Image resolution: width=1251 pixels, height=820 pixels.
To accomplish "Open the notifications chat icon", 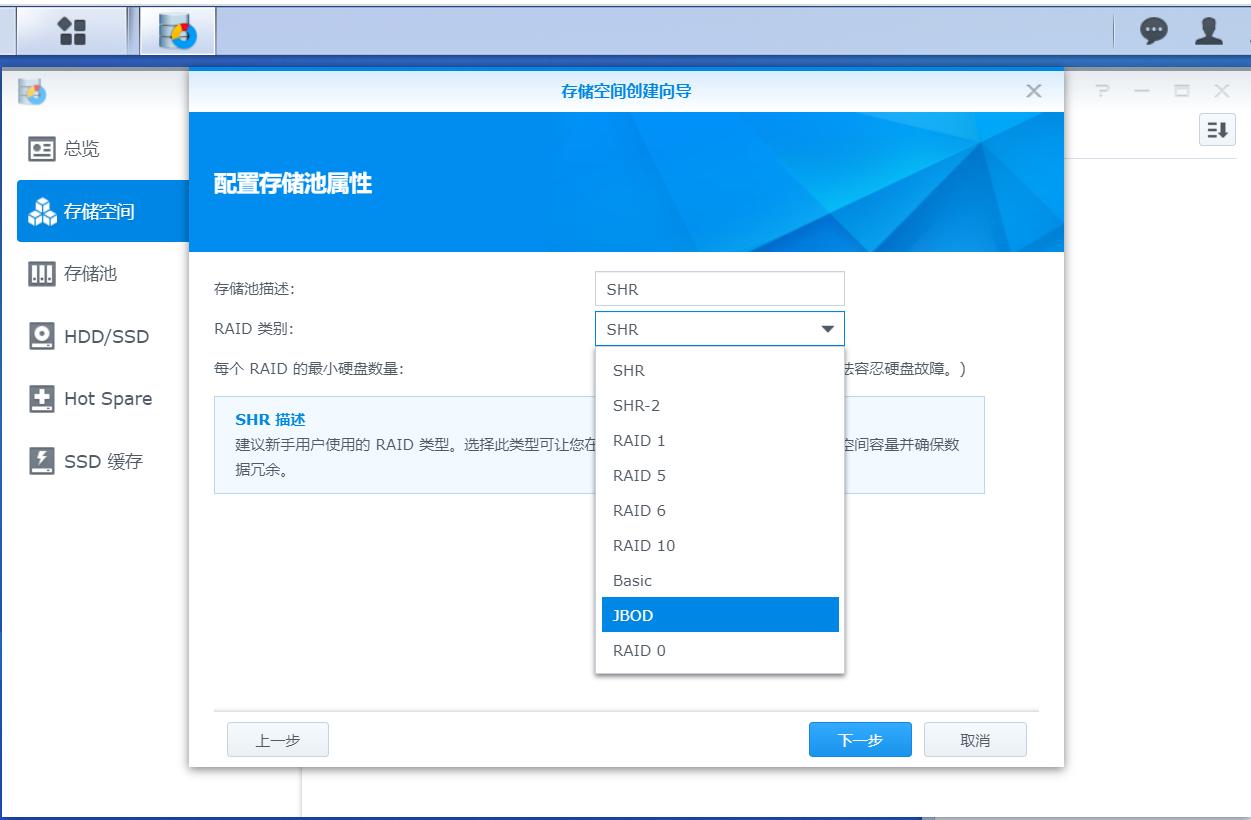I will coord(1153,31).
